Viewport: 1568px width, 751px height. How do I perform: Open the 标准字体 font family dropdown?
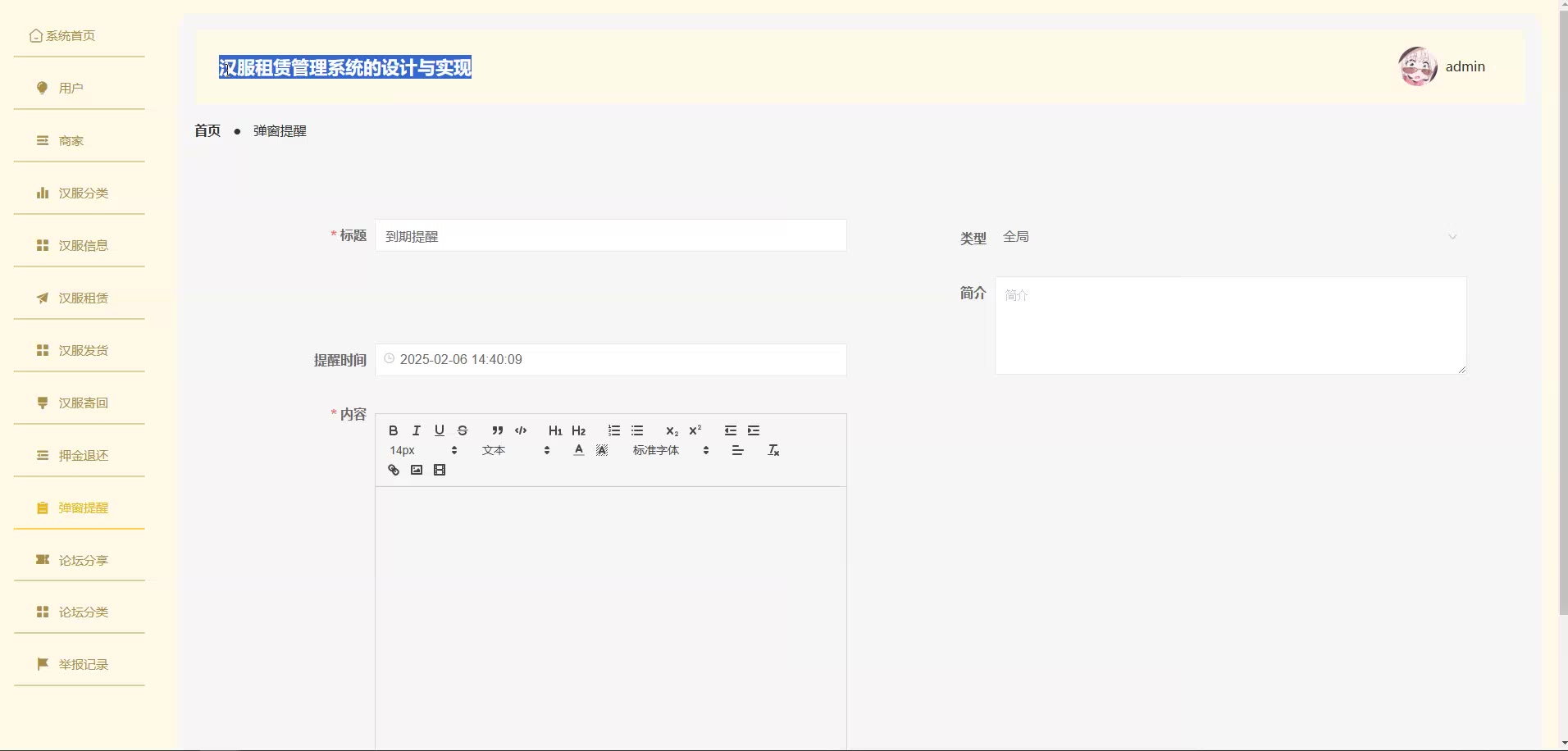coord(671,450)
